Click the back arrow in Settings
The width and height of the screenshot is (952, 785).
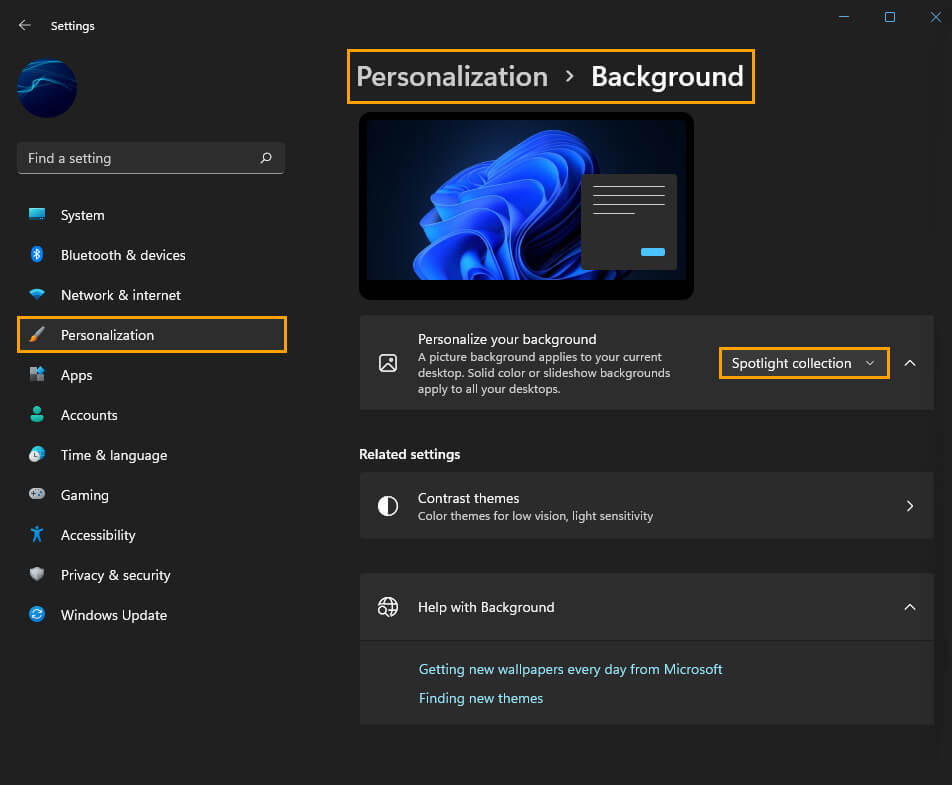[x=25, y=25]
